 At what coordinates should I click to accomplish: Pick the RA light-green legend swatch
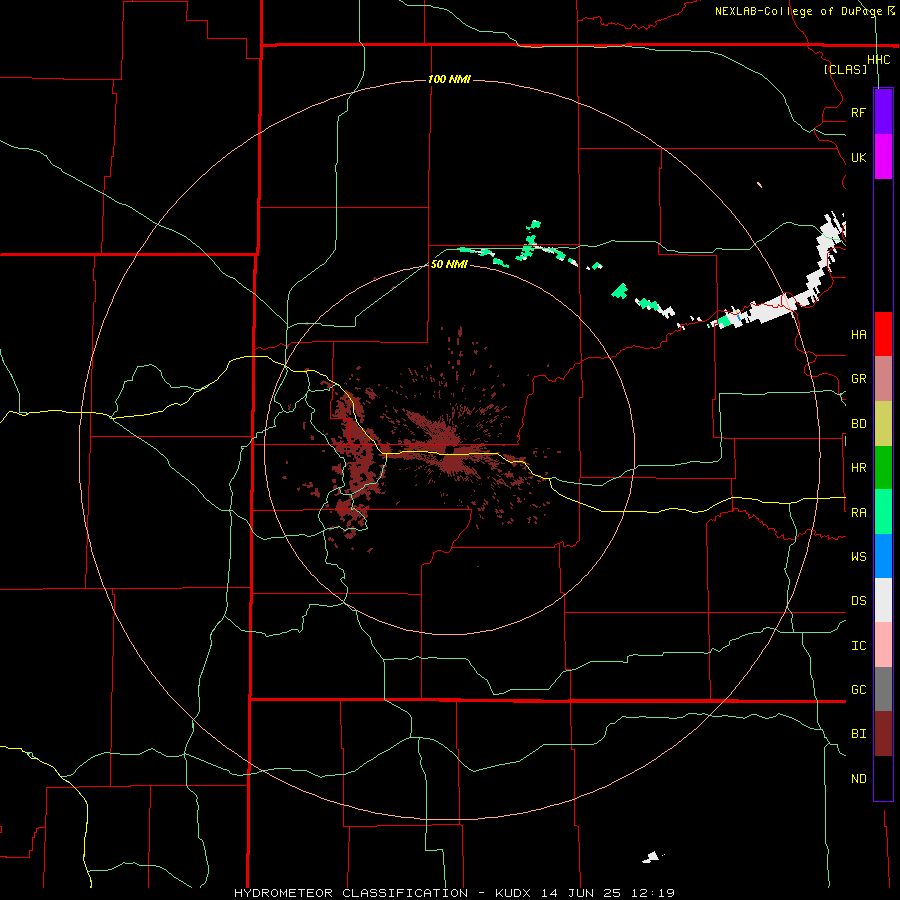(x=883, y=512)
